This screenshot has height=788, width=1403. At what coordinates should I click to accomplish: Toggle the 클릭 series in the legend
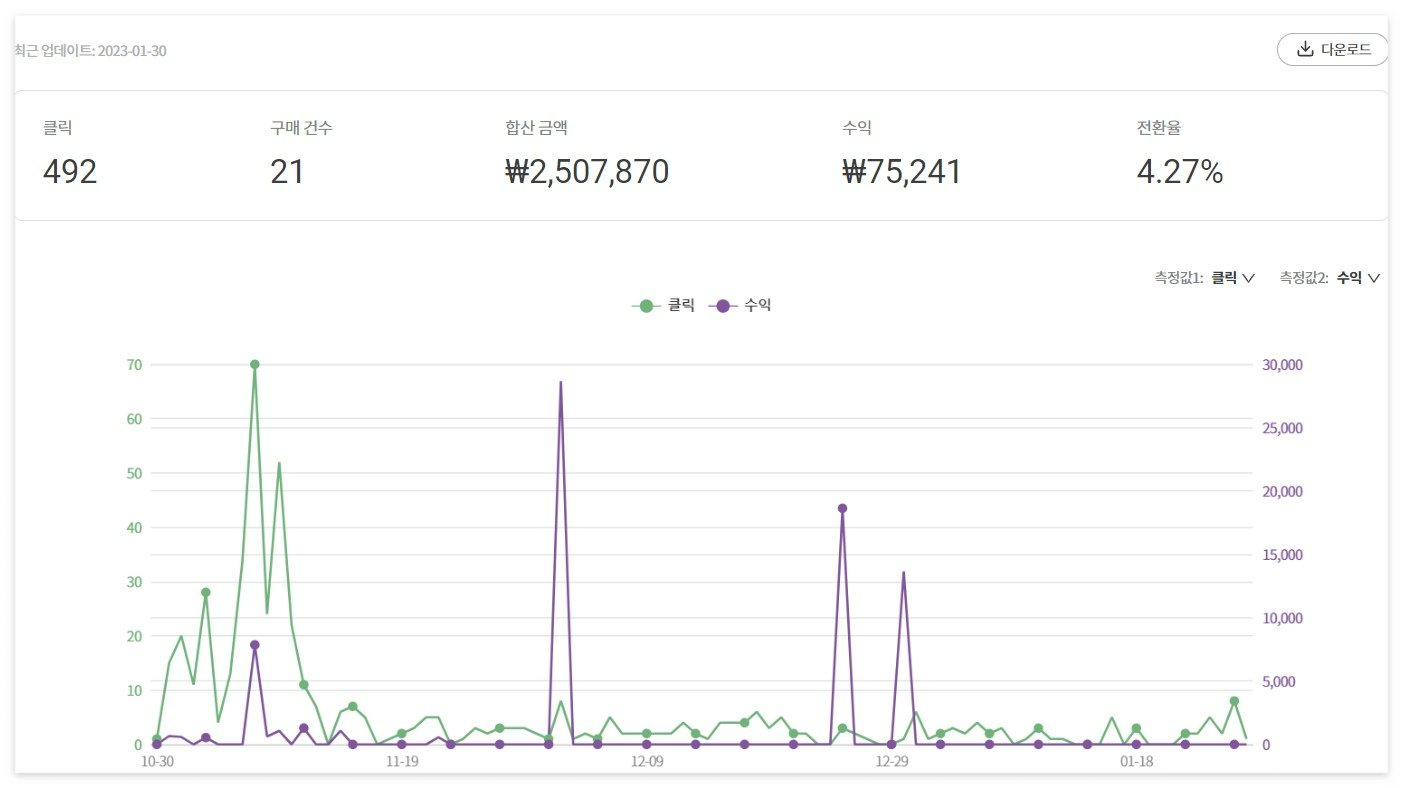click(663, 305)
